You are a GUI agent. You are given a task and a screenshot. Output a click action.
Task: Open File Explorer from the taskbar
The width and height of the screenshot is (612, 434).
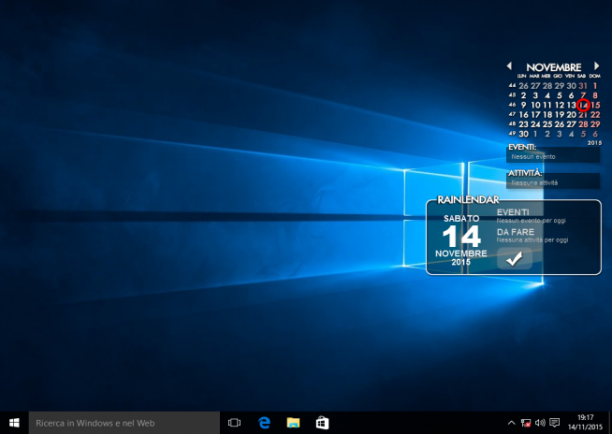tap(293, 423)
